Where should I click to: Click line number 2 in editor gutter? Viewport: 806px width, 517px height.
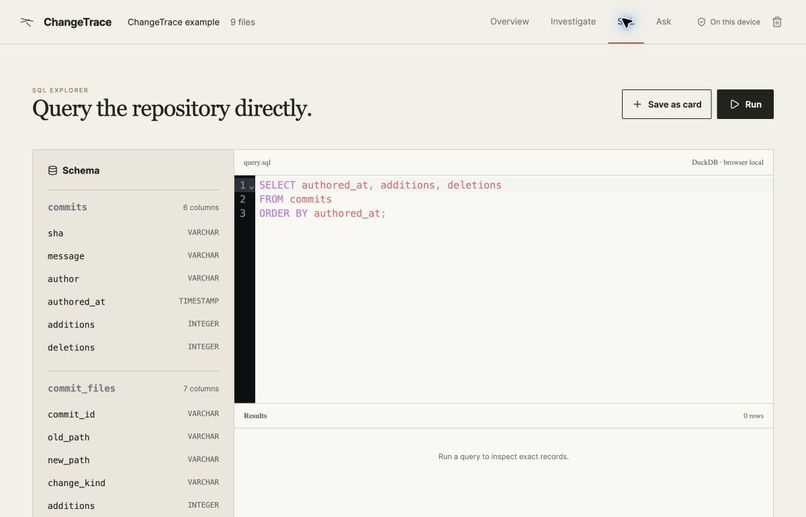coord(243,199)
